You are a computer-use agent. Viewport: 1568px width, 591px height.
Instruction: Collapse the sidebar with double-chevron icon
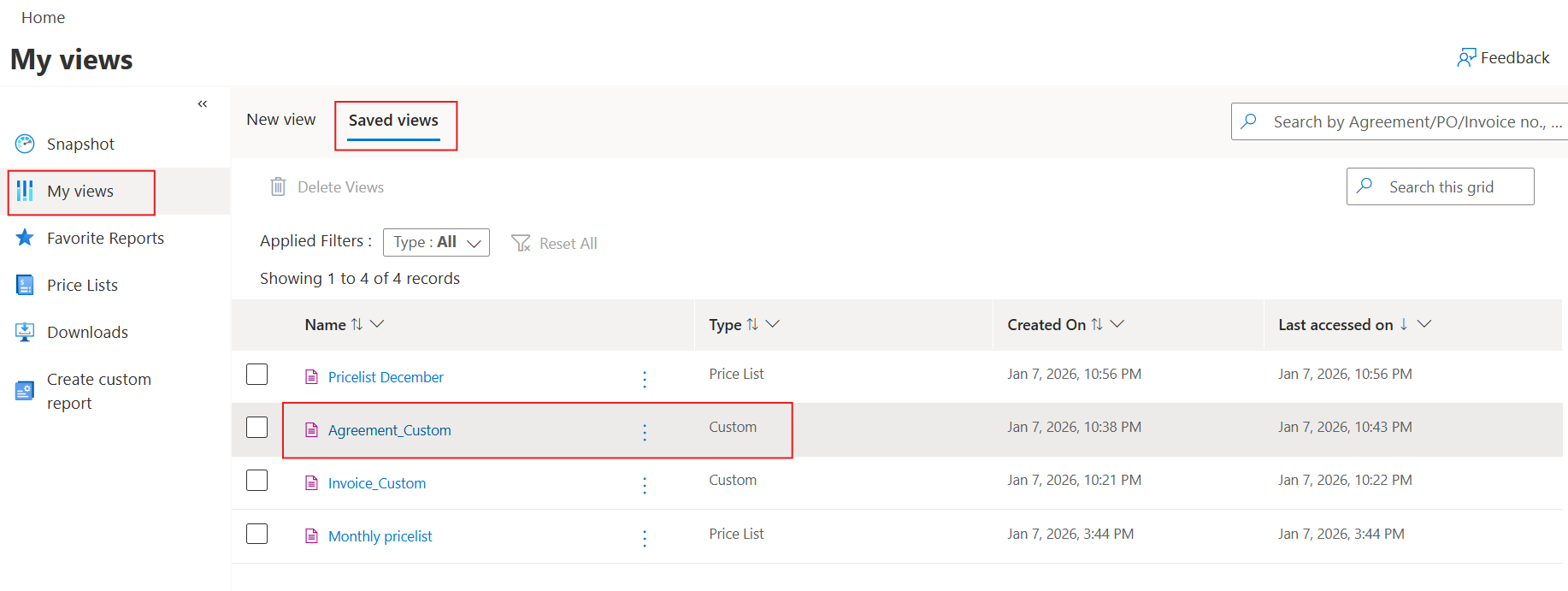pos(203,104)
